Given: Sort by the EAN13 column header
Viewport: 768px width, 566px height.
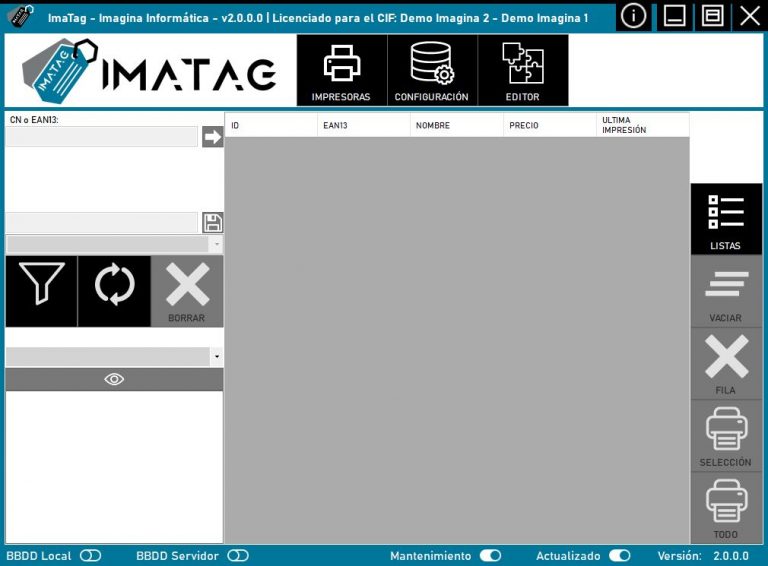Looking at the screenshot, I should coord(364,125).
